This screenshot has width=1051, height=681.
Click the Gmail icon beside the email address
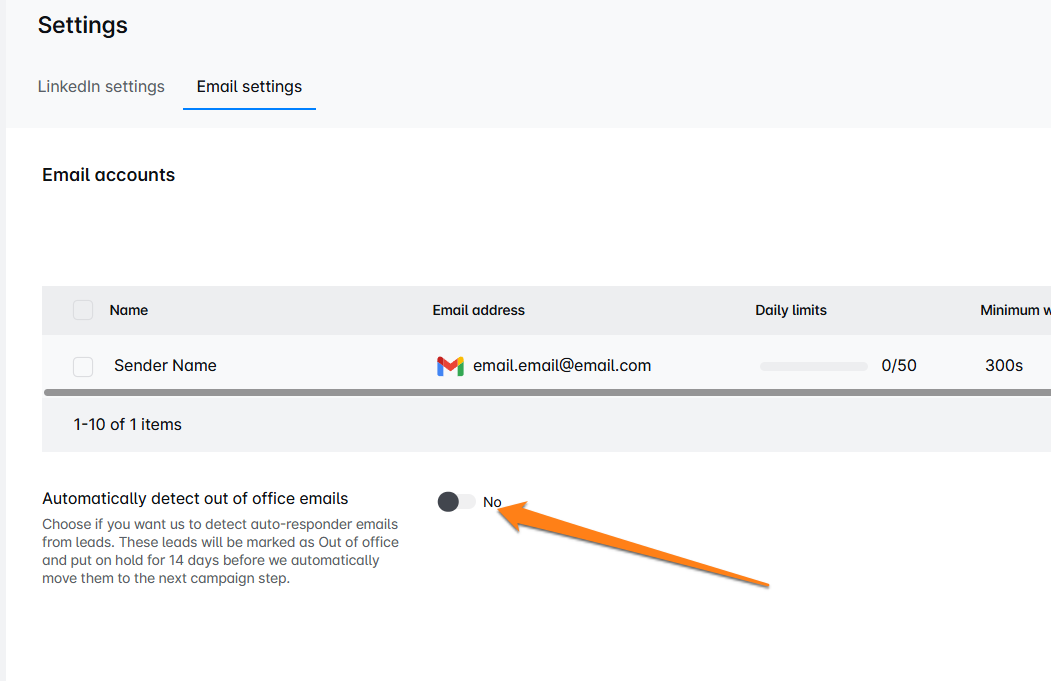(450, 366)
